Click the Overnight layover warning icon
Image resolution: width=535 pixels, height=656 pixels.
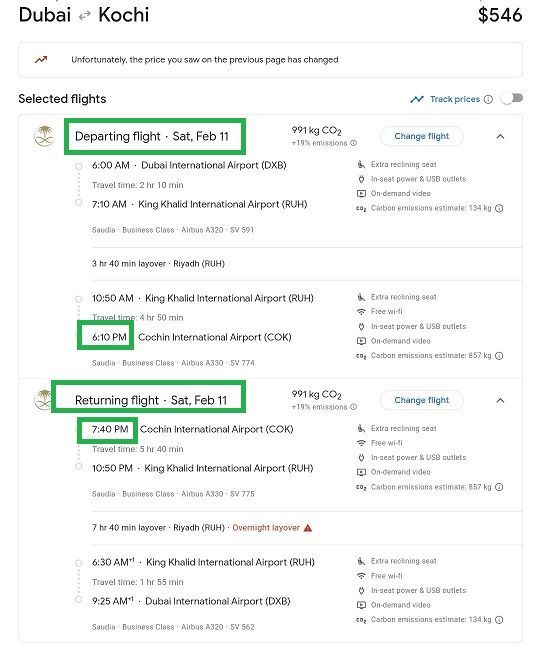[x=308, y=528]
